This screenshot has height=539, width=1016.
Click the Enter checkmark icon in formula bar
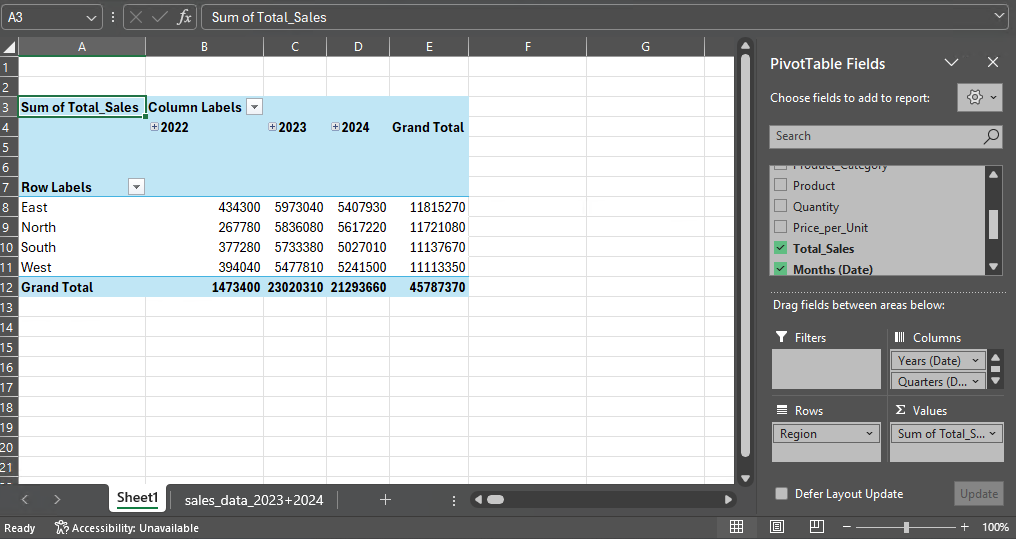tap(160, 17)
